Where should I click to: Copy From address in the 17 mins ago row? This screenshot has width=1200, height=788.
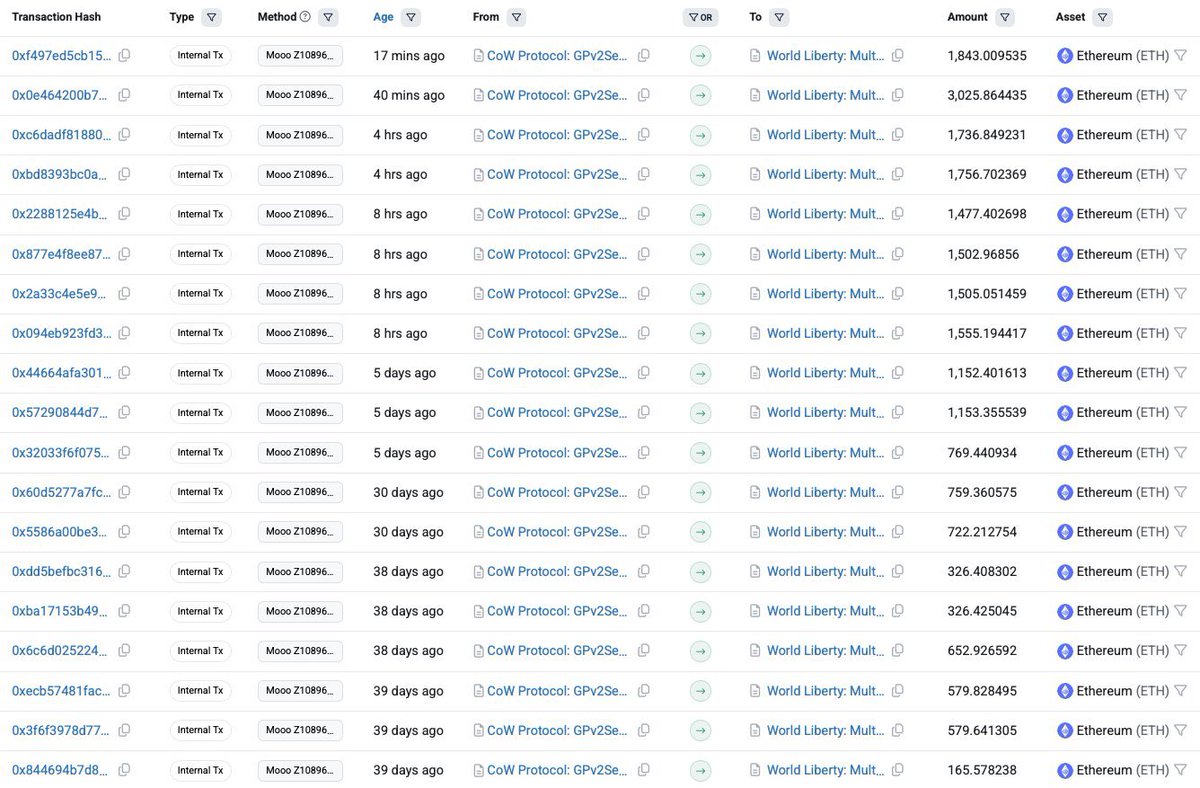pyautogui.click(x=644, y=56)
